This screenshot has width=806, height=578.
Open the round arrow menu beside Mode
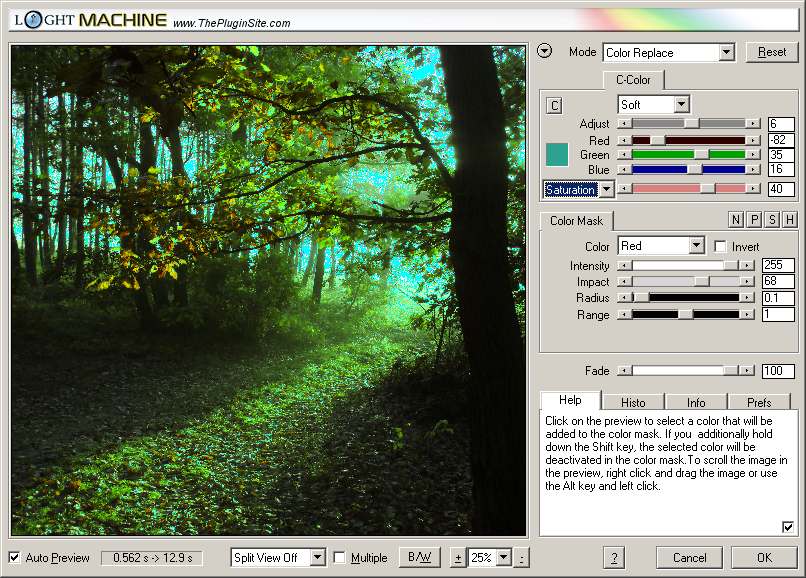[x=544, y=51]
